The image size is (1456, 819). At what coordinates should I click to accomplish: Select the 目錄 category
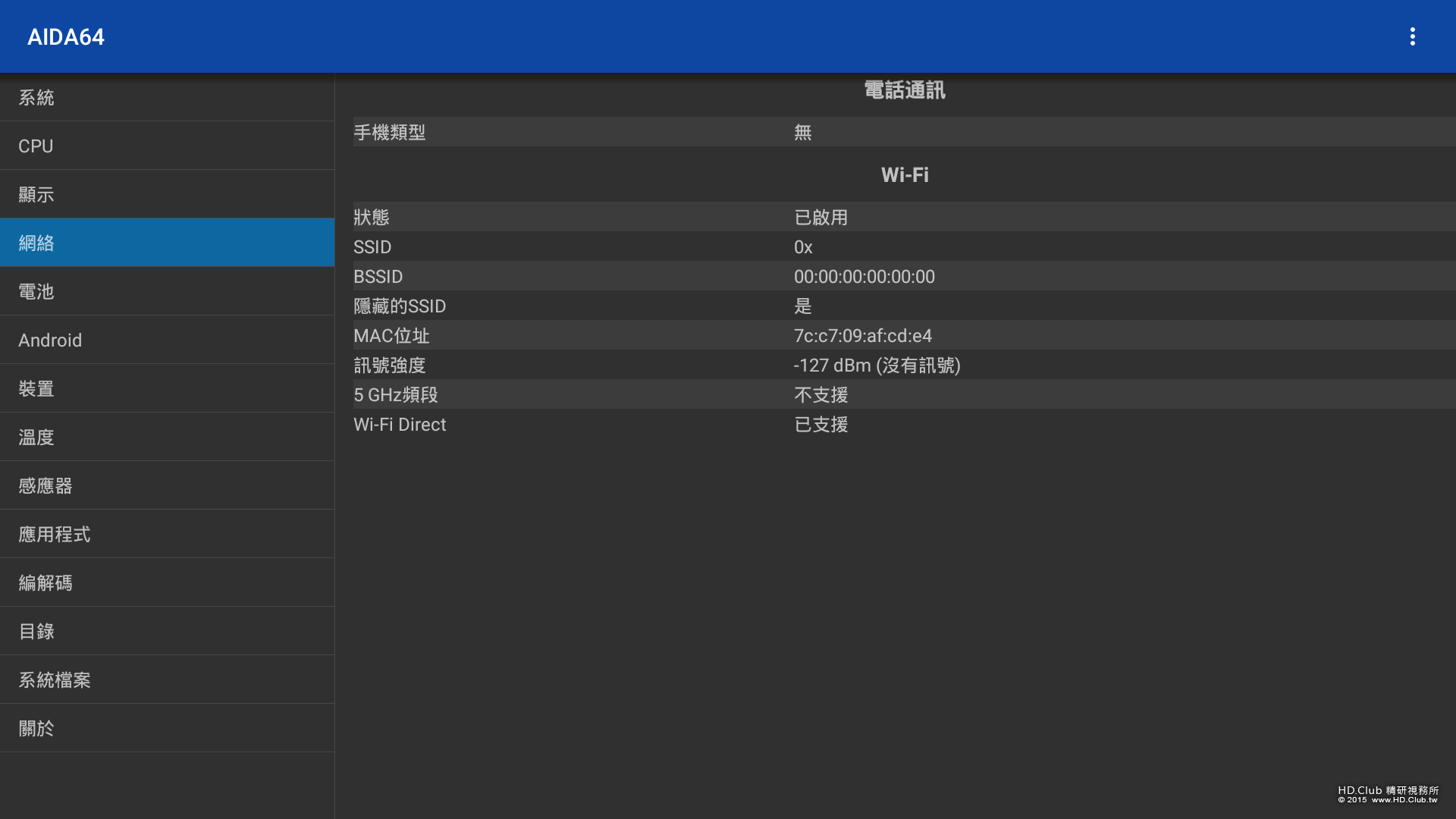pyautogui.click(x=167, y=631)
